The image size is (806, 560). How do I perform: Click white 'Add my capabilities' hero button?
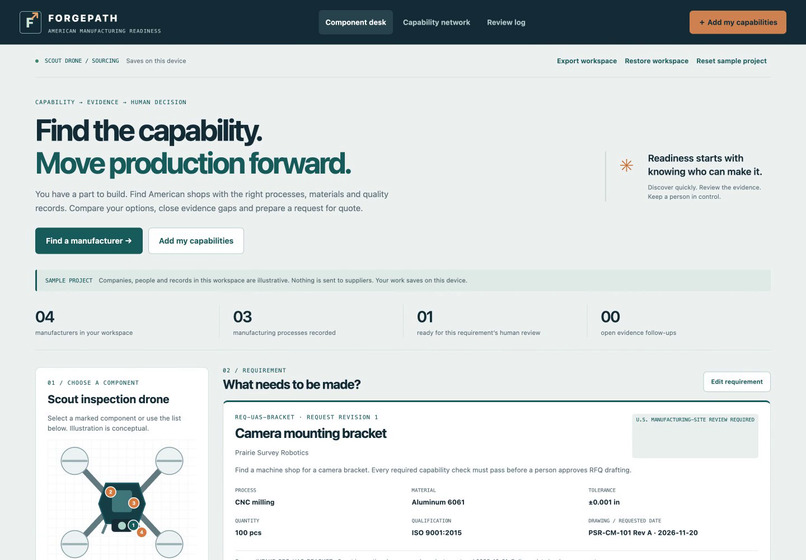[196, 241]
